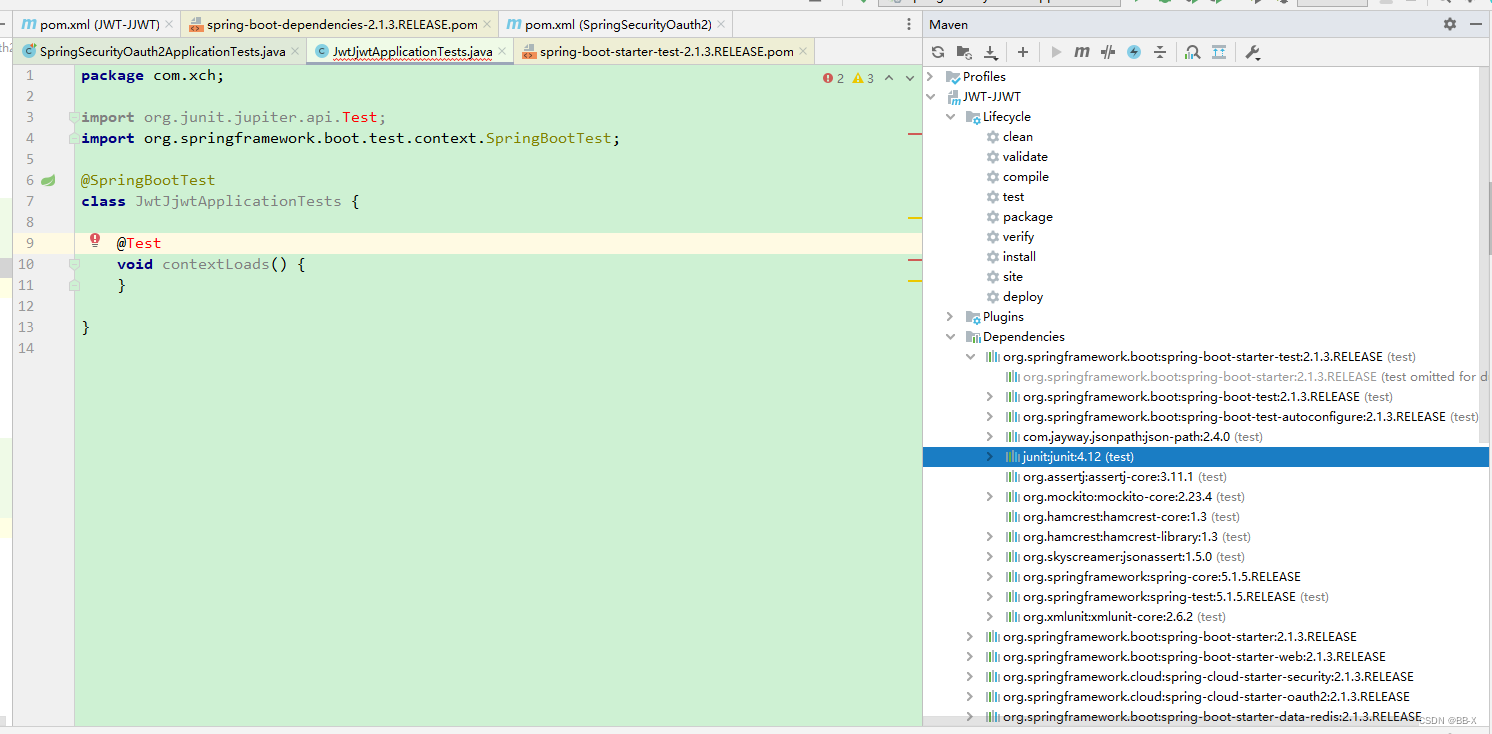Run Maven build play icon
1492x734 pixels.
click(x=1056, y=52)
